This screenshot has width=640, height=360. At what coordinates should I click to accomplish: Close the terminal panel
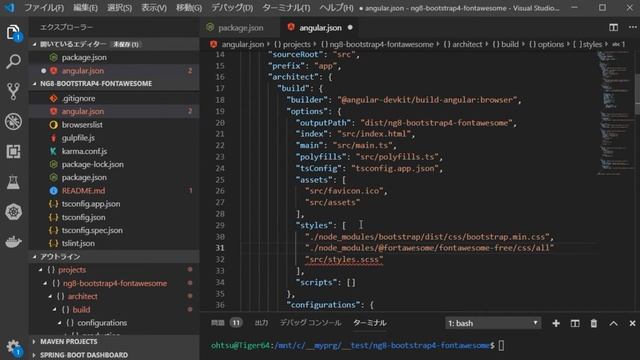pos(632,323)
